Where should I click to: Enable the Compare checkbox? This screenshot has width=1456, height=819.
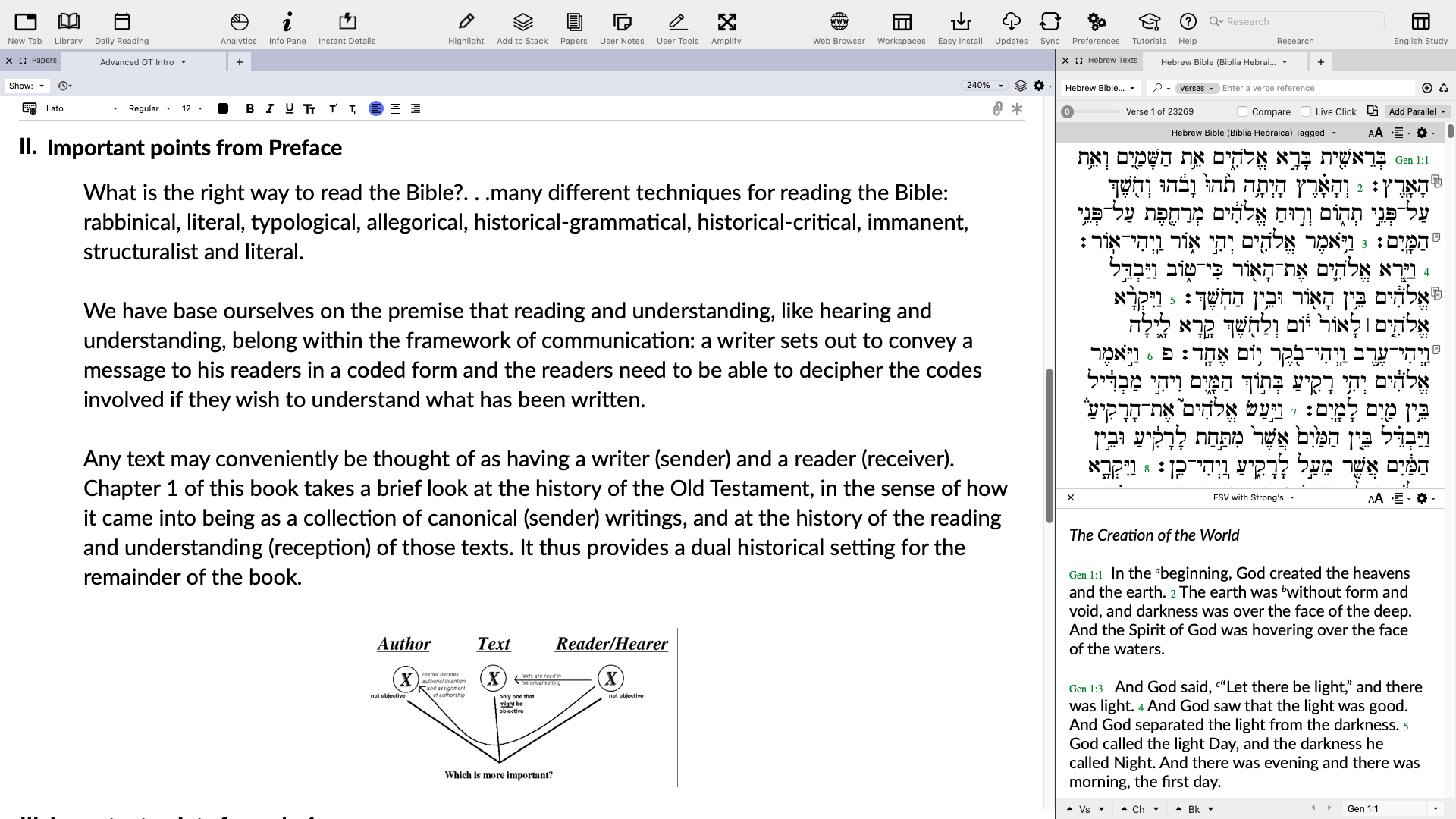pos(1242,111)
